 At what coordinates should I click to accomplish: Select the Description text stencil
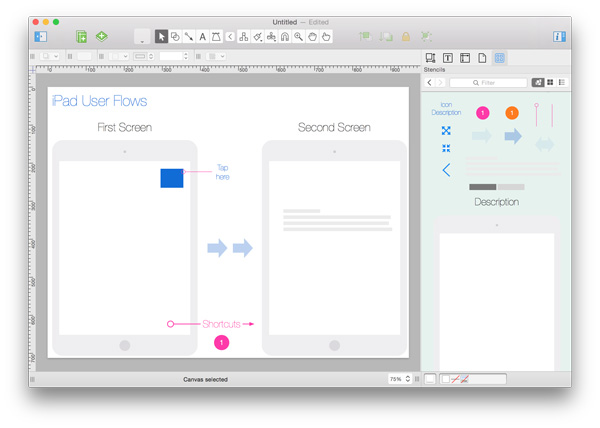point(497,202)
